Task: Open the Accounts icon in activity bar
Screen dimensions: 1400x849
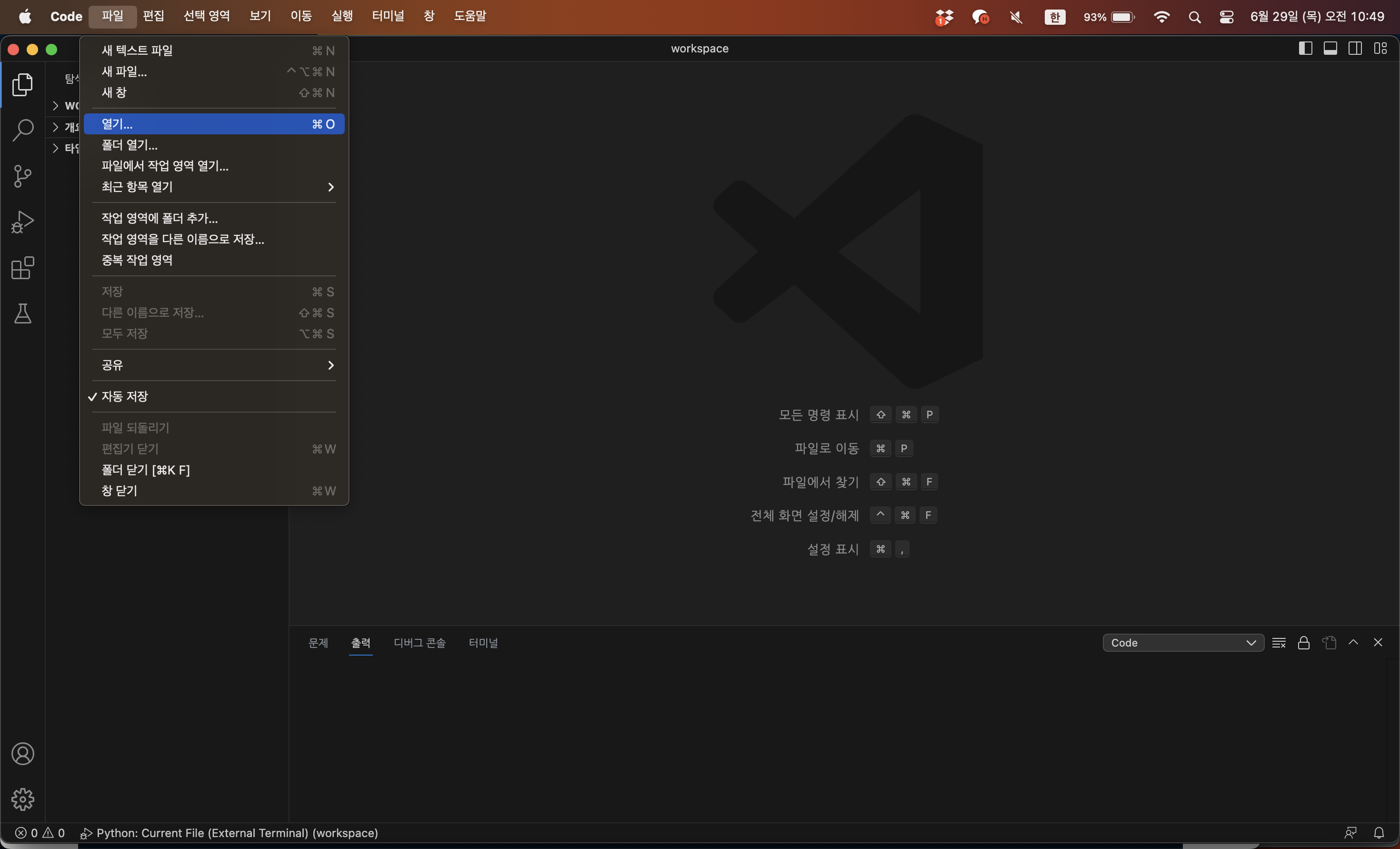Action: pos(23,753)
